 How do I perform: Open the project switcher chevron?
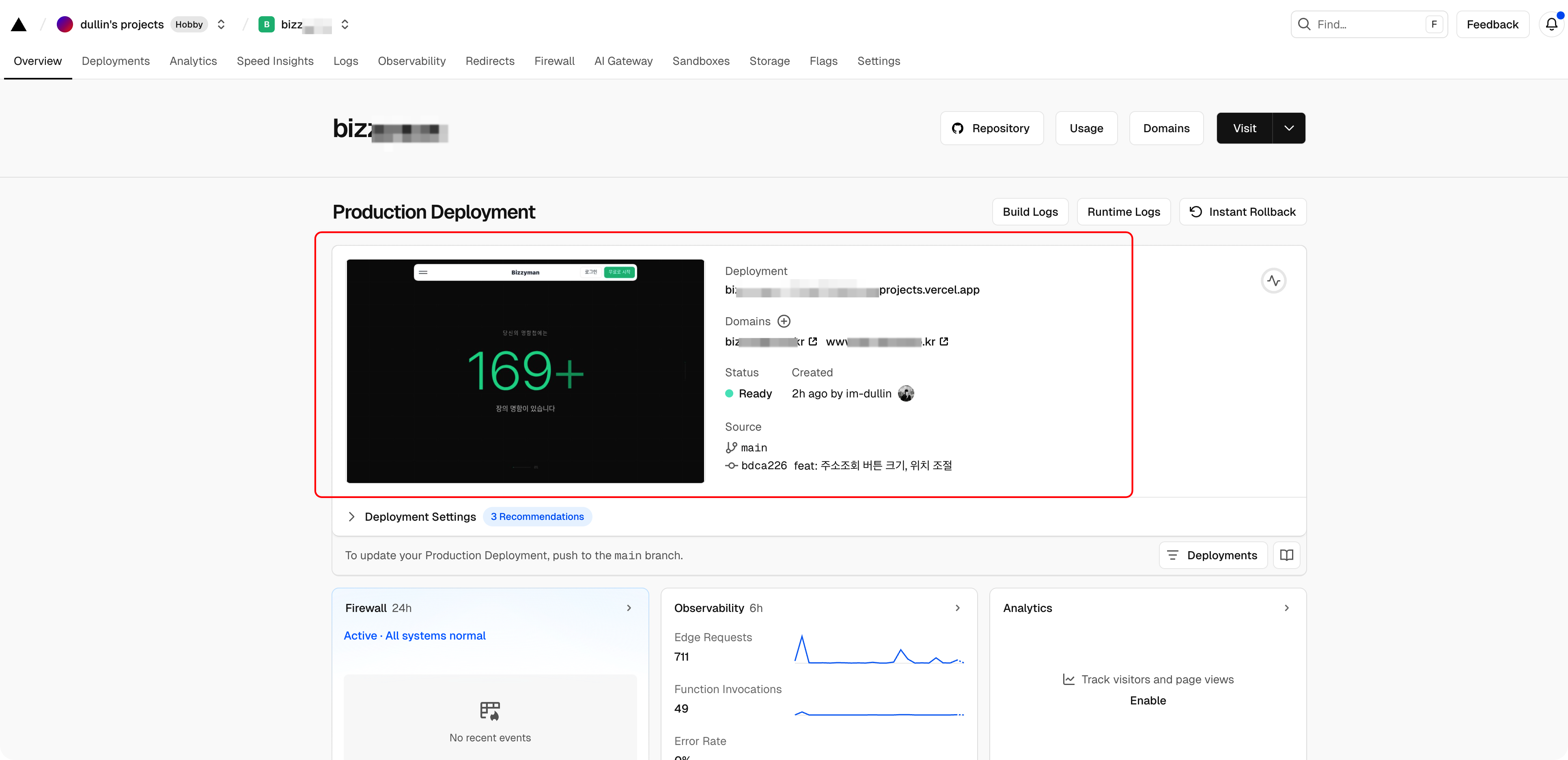345,24
